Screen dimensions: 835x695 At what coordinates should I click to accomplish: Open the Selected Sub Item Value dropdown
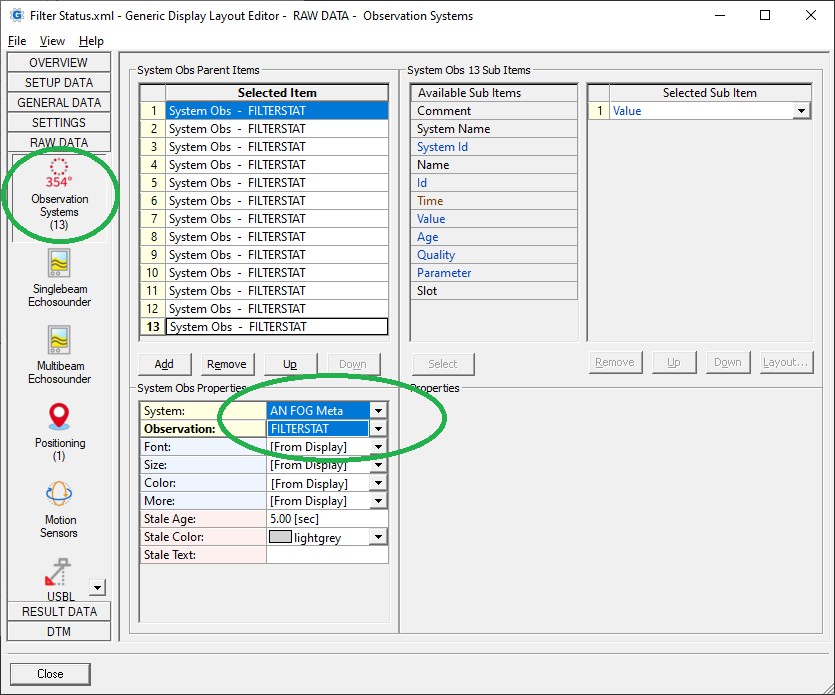(801, 111)
